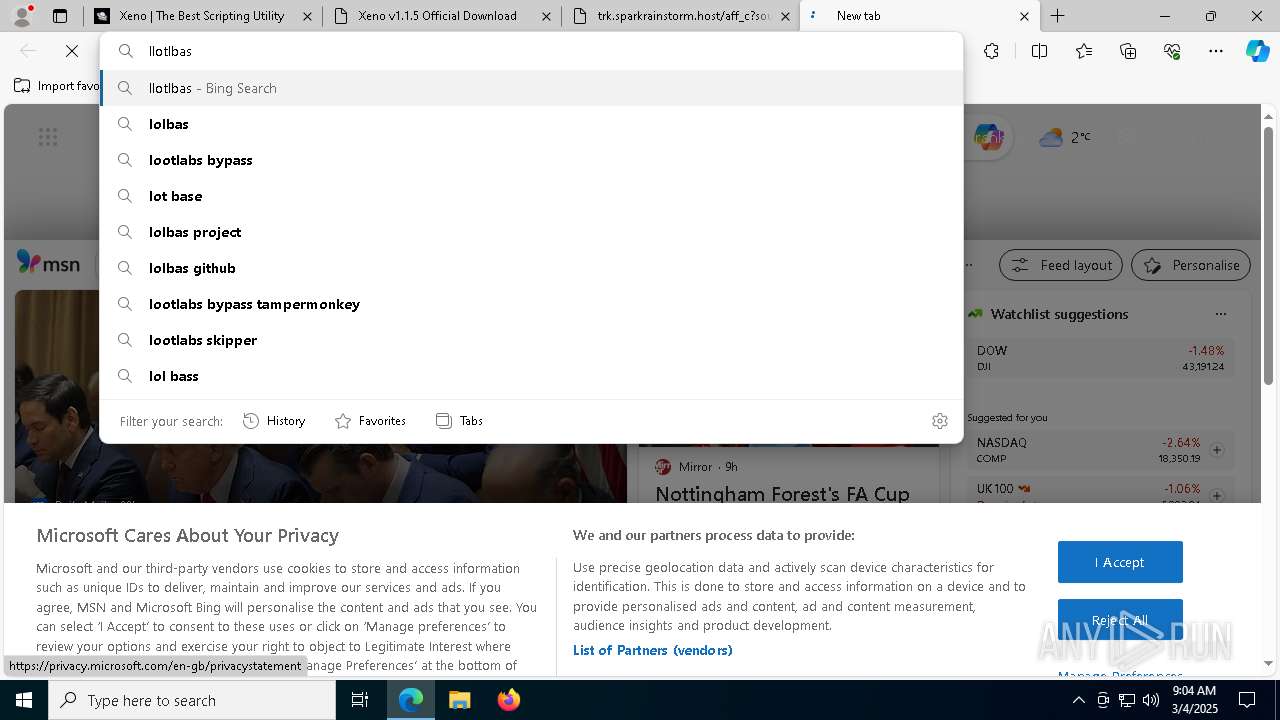This screenshot has height=720, width=1280.
Task: Open the Favorites star toolbar icon
Action: pyautogui.click(x=1084, y=51)
